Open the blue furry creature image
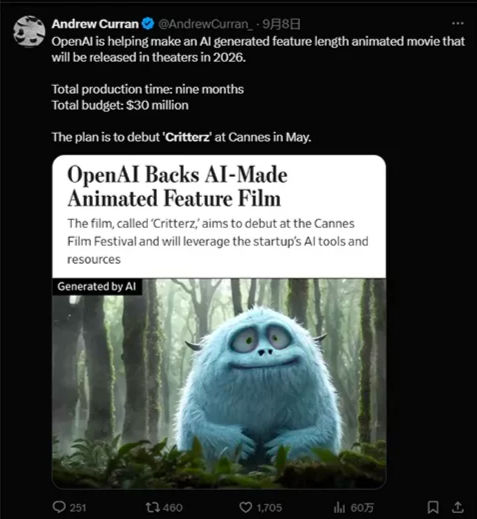The height and width of the screenshot is (519, 477). (x=219, y=383)
